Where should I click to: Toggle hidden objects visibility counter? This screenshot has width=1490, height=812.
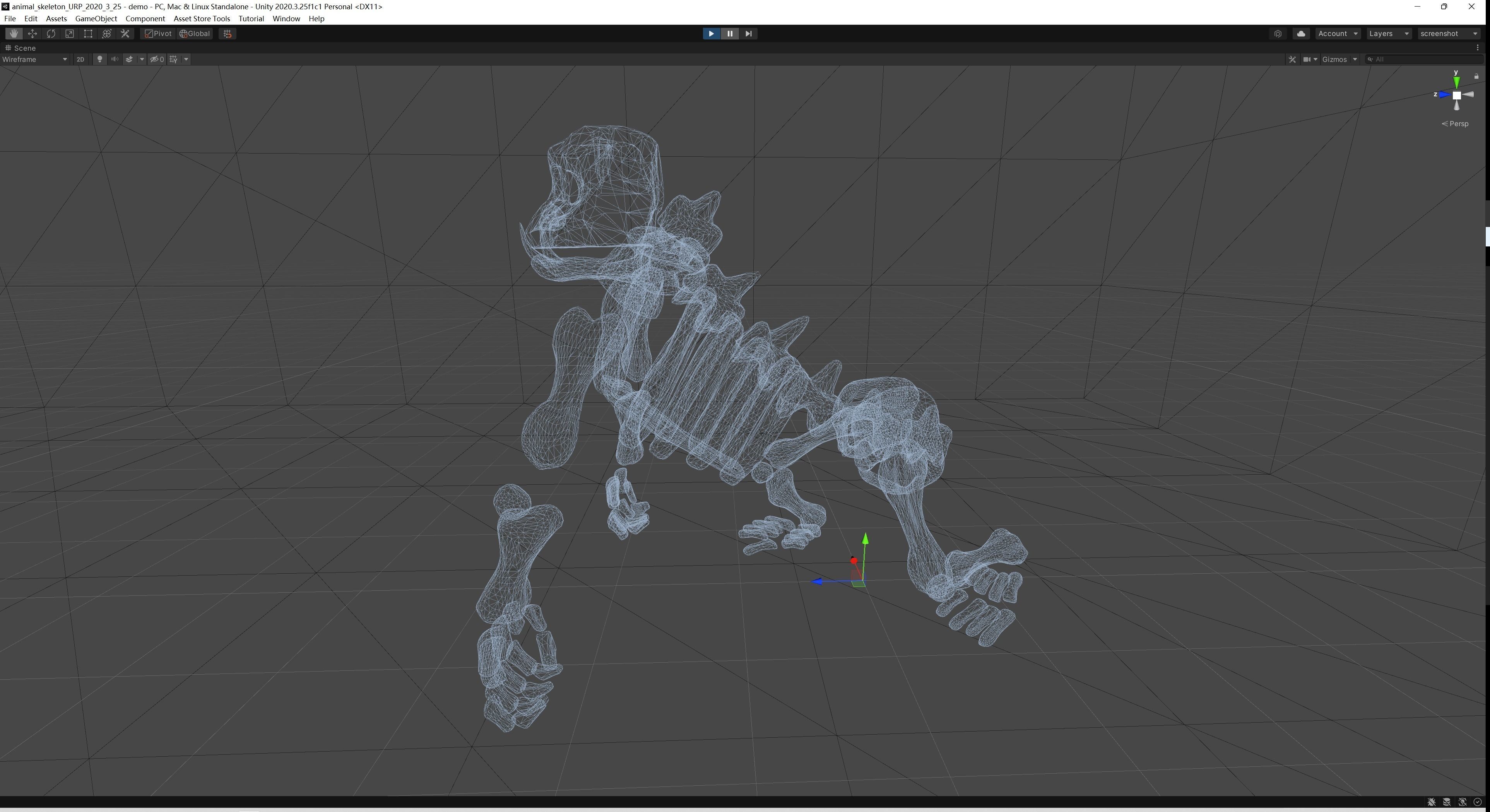157,59
